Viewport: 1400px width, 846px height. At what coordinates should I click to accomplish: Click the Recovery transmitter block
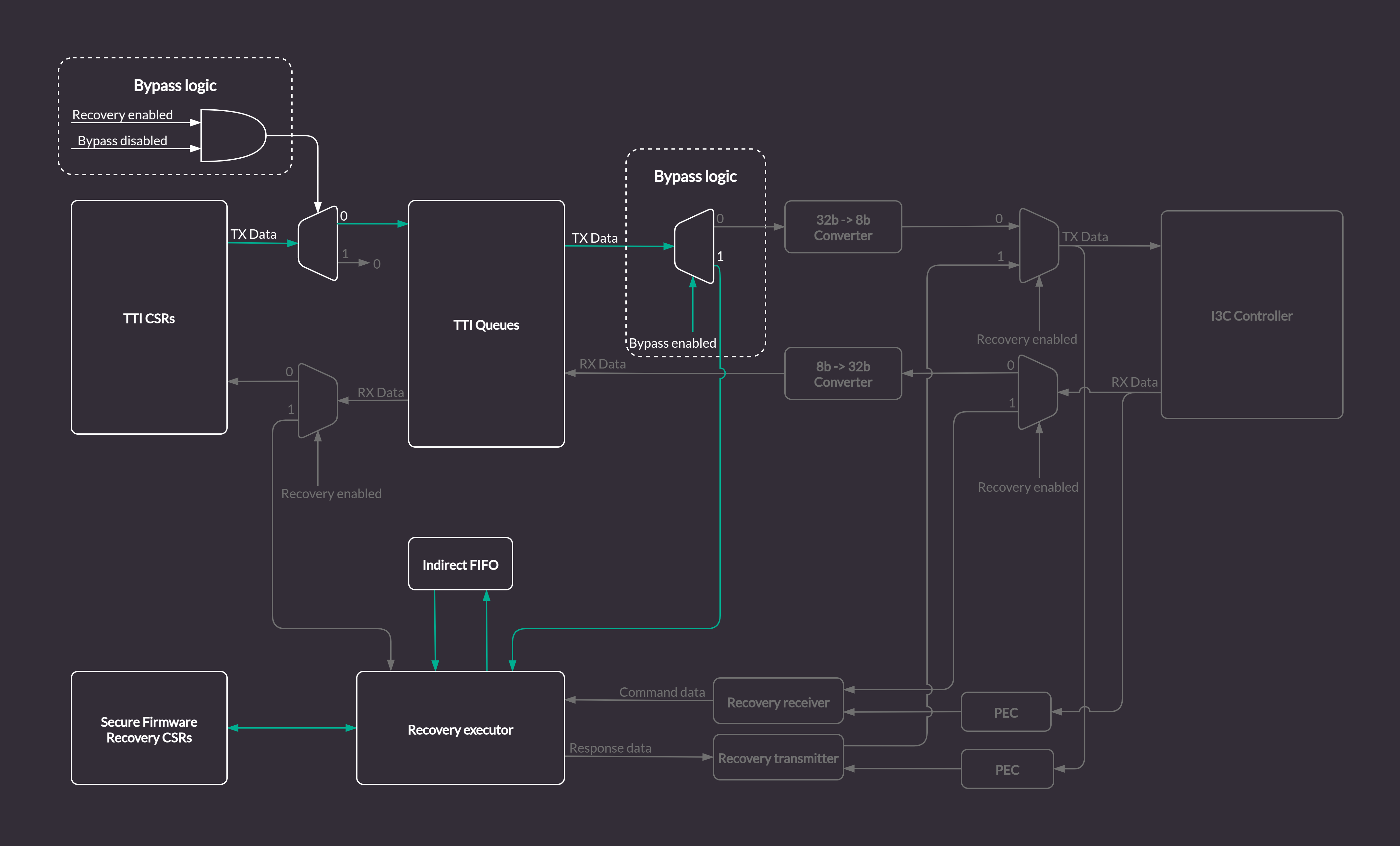coord(778,757)
